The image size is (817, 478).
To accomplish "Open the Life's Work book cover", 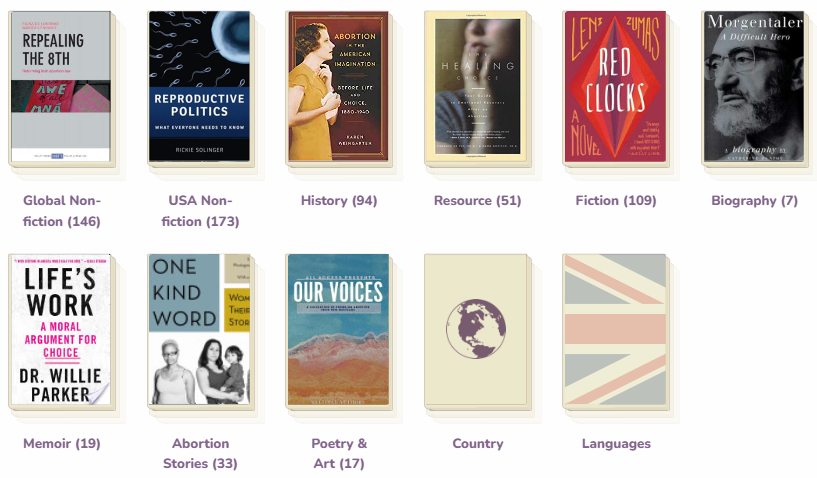I will 60,330.
